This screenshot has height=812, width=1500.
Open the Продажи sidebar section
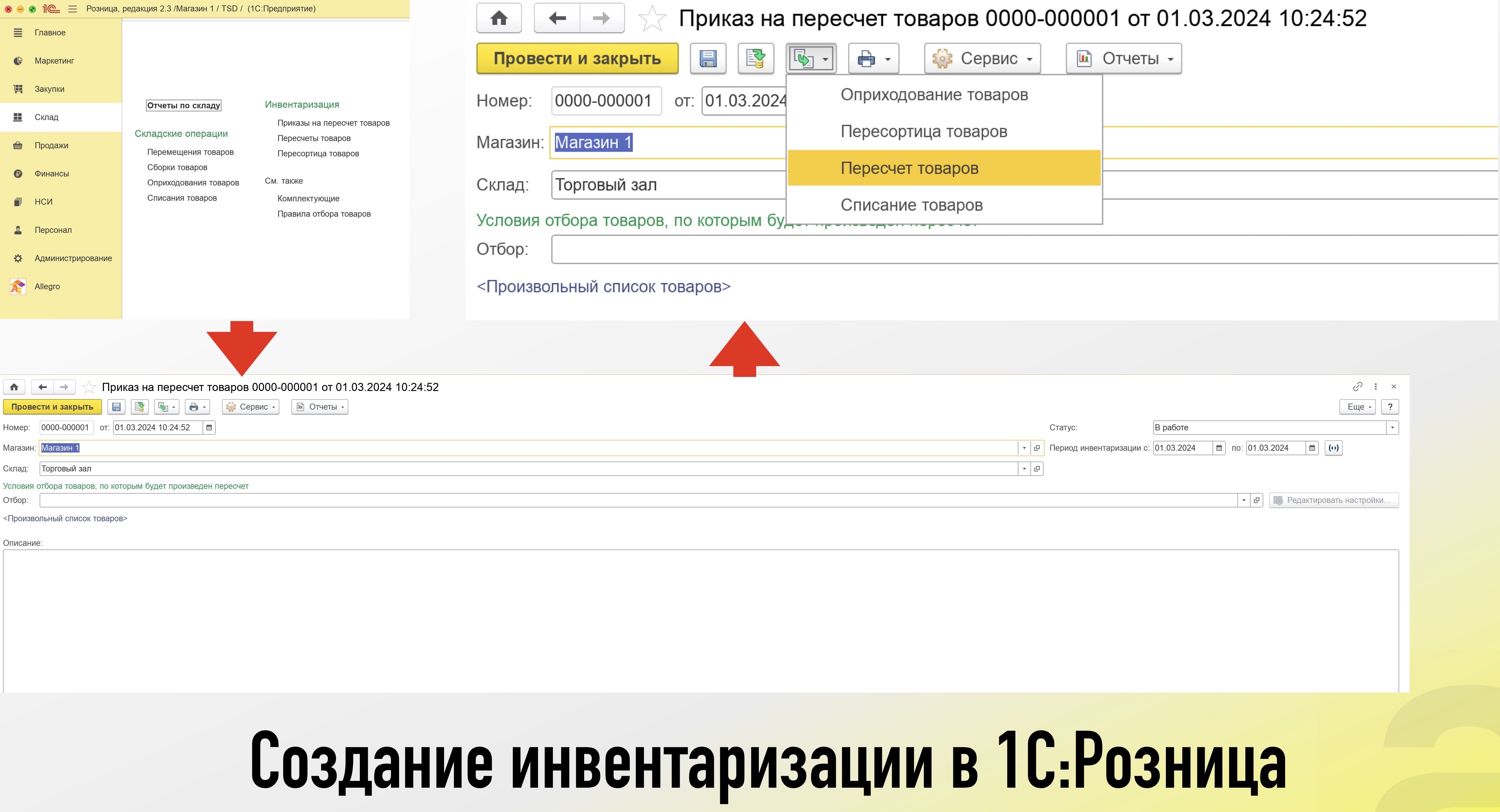(x=51, y=146)
